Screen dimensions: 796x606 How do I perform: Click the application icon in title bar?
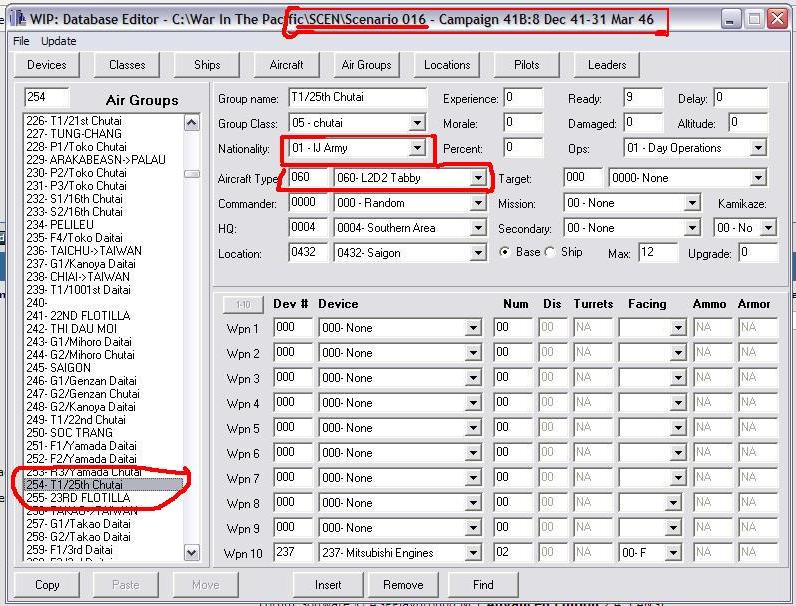tap(18, 19)
